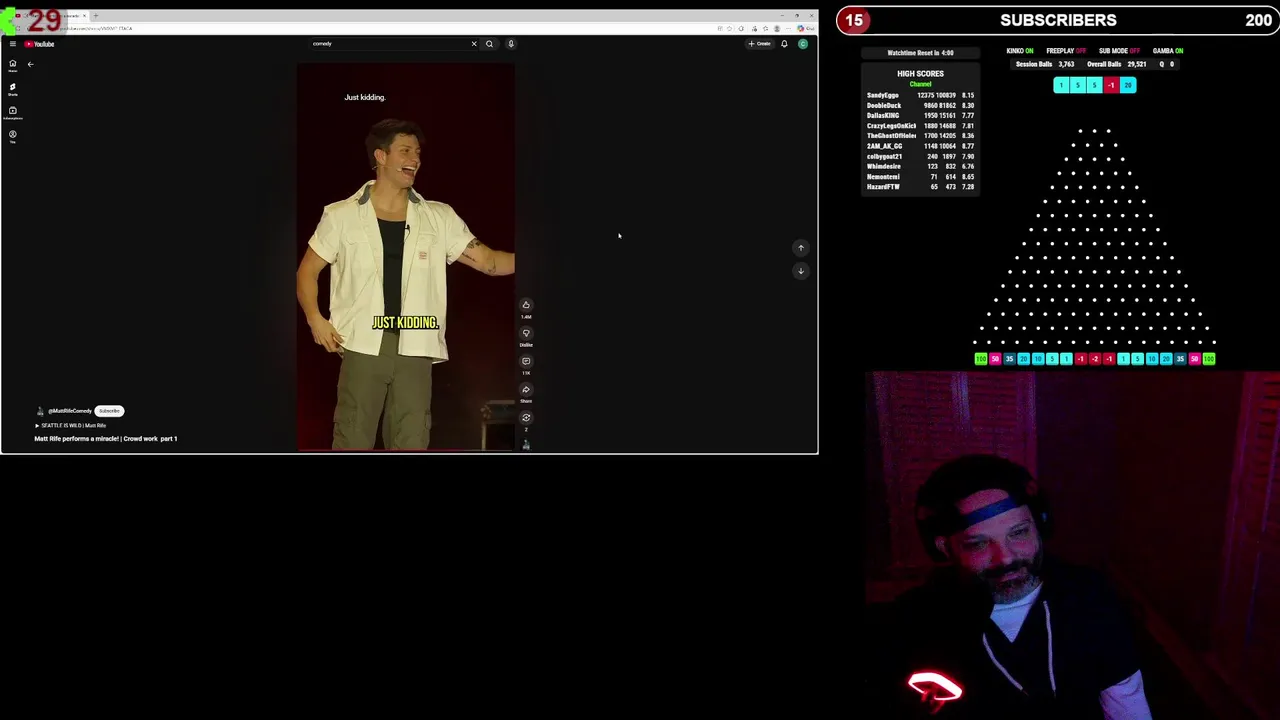Click the magnifier search button
The width and height of the screenshot is (1280, 720).
coord(489,44)
